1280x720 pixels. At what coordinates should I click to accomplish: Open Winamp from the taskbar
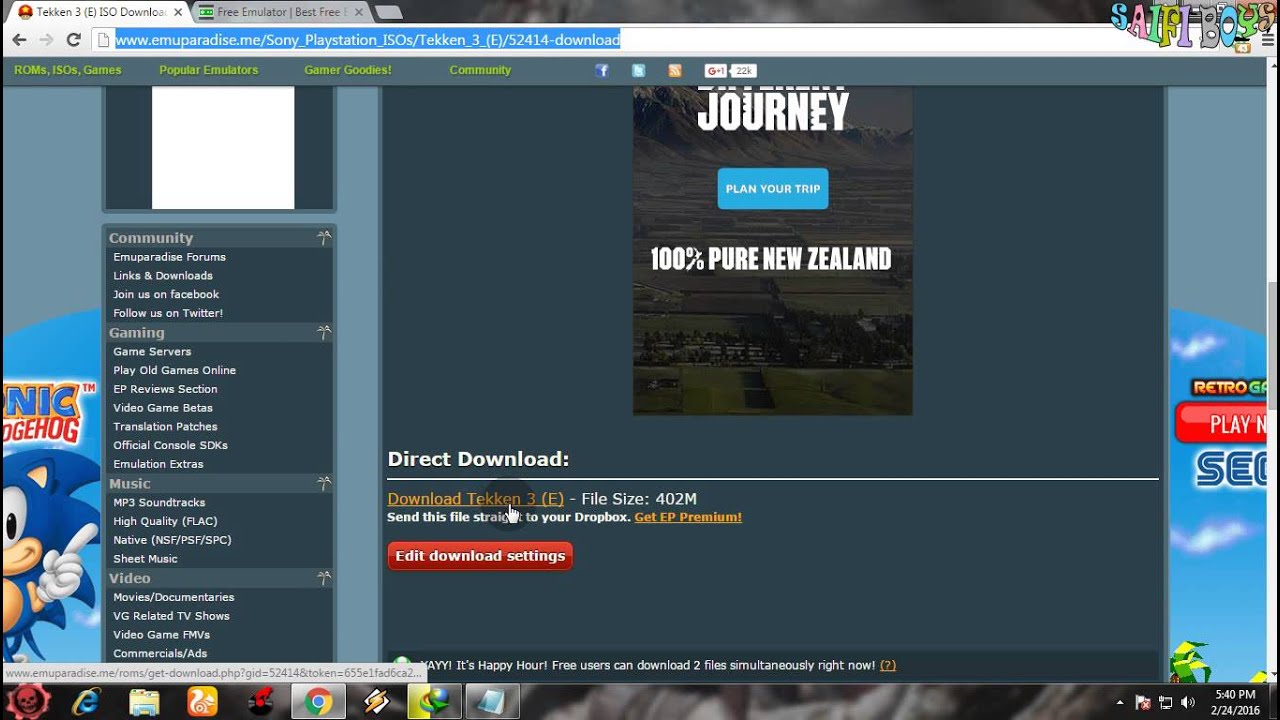click(x=377, y=702)
